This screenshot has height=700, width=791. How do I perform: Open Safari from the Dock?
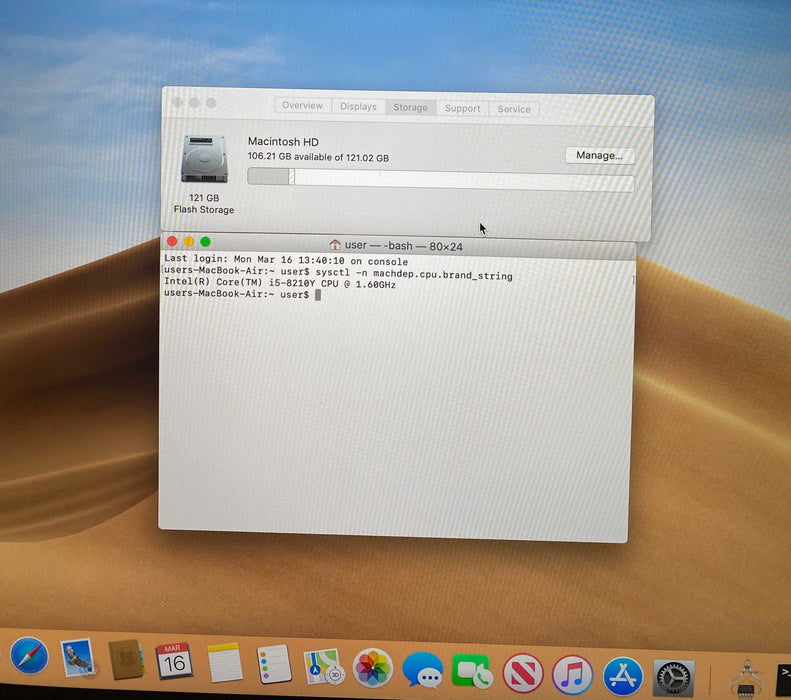pyautogui.click(x=29, y=656)
